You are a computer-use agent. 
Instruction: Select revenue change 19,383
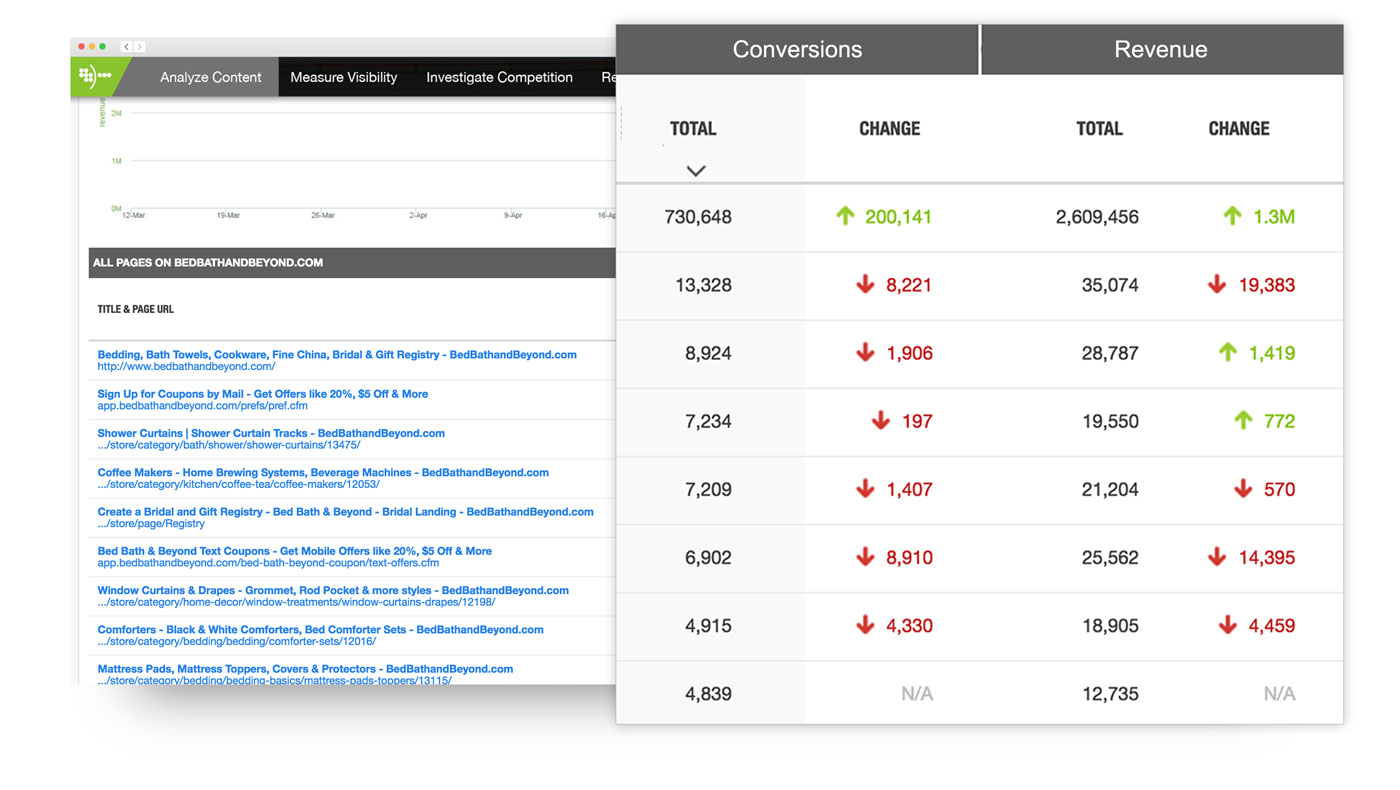(x=1267, y=285)
